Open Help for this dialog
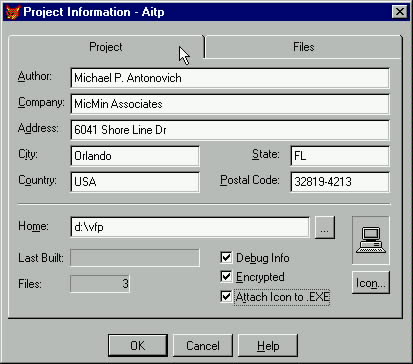 tap(268, 346)
